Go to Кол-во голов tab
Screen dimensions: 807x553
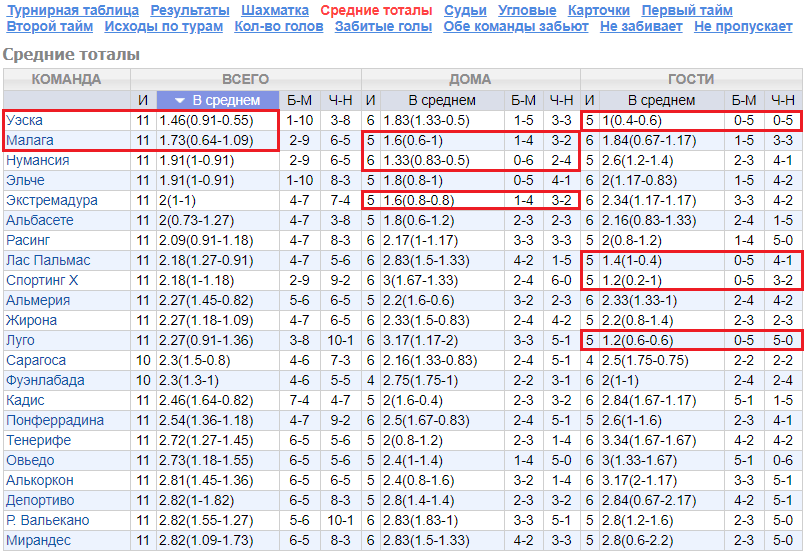click(x=278, y=26)
